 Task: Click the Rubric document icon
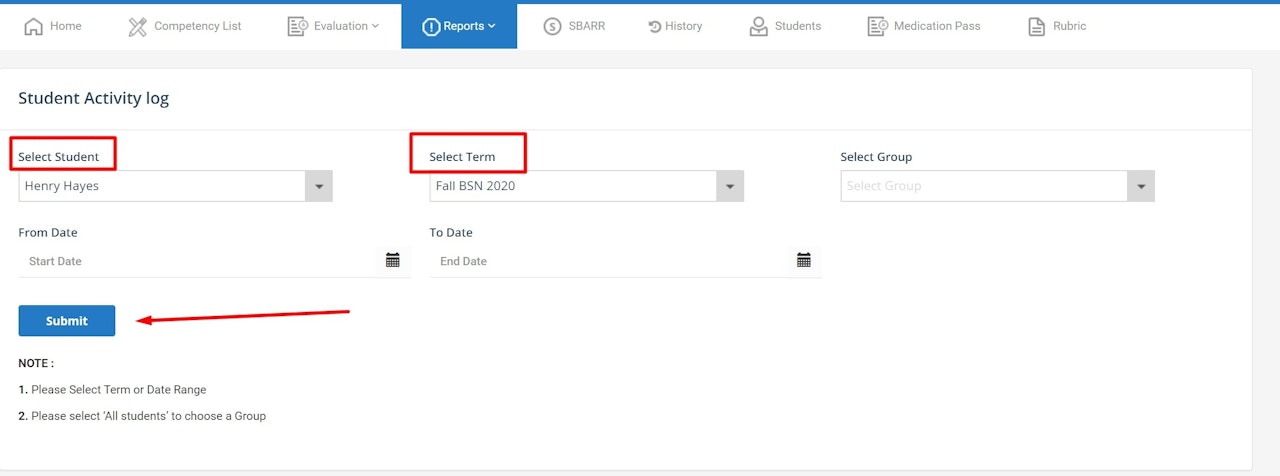[x=1037, y=27]
